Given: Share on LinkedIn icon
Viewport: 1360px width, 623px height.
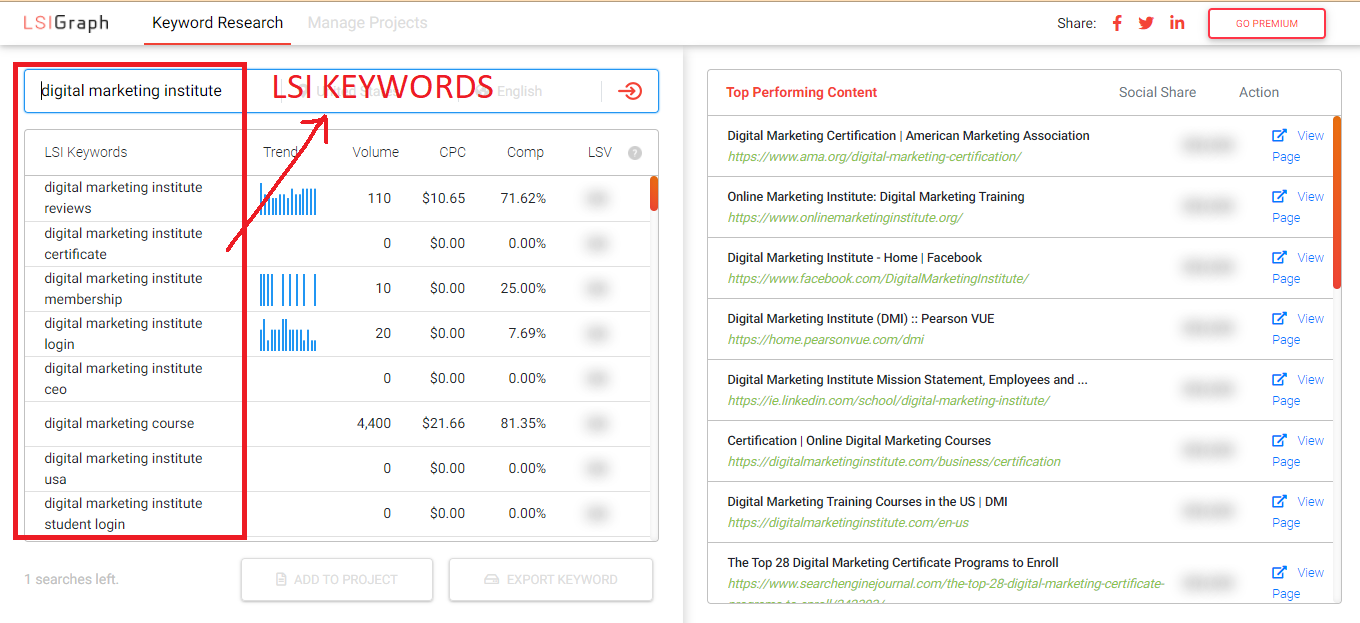Looking at the screenshot, I should click(1177, 23).
